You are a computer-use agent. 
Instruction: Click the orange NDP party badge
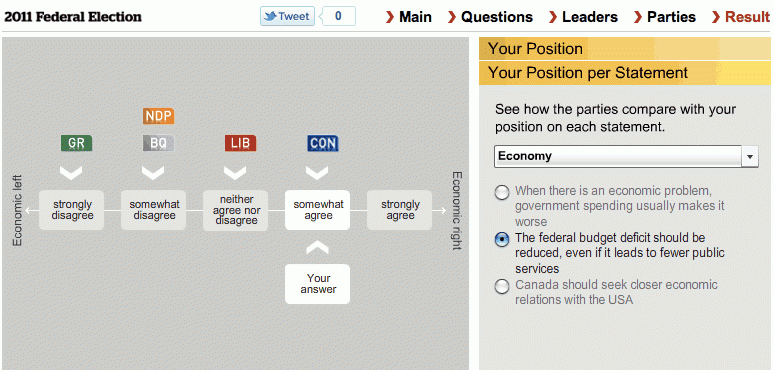158,116
